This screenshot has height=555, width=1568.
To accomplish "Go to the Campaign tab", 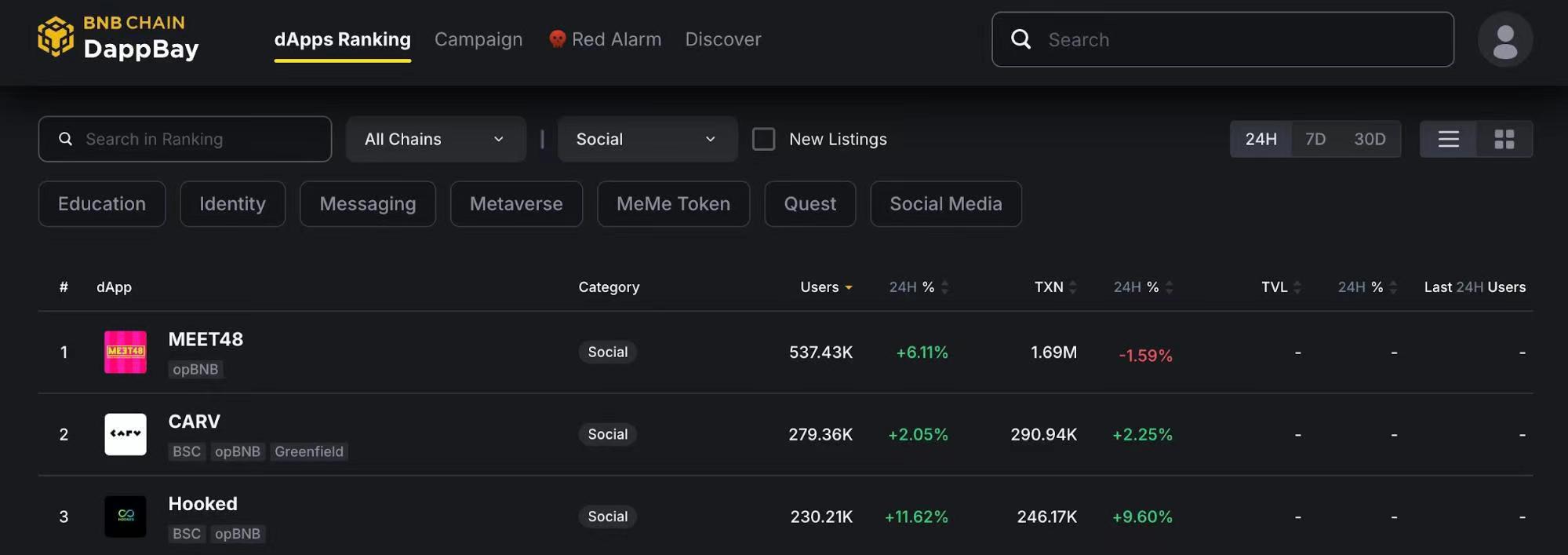I will pyautogui.click(x=478, y=39).
